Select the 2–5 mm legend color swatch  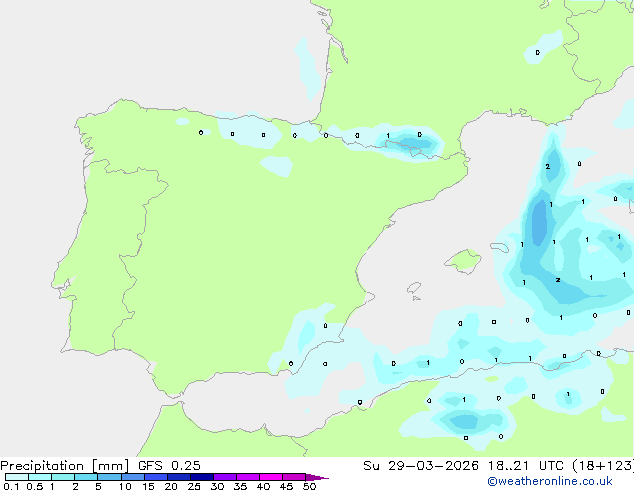[86, 477]
